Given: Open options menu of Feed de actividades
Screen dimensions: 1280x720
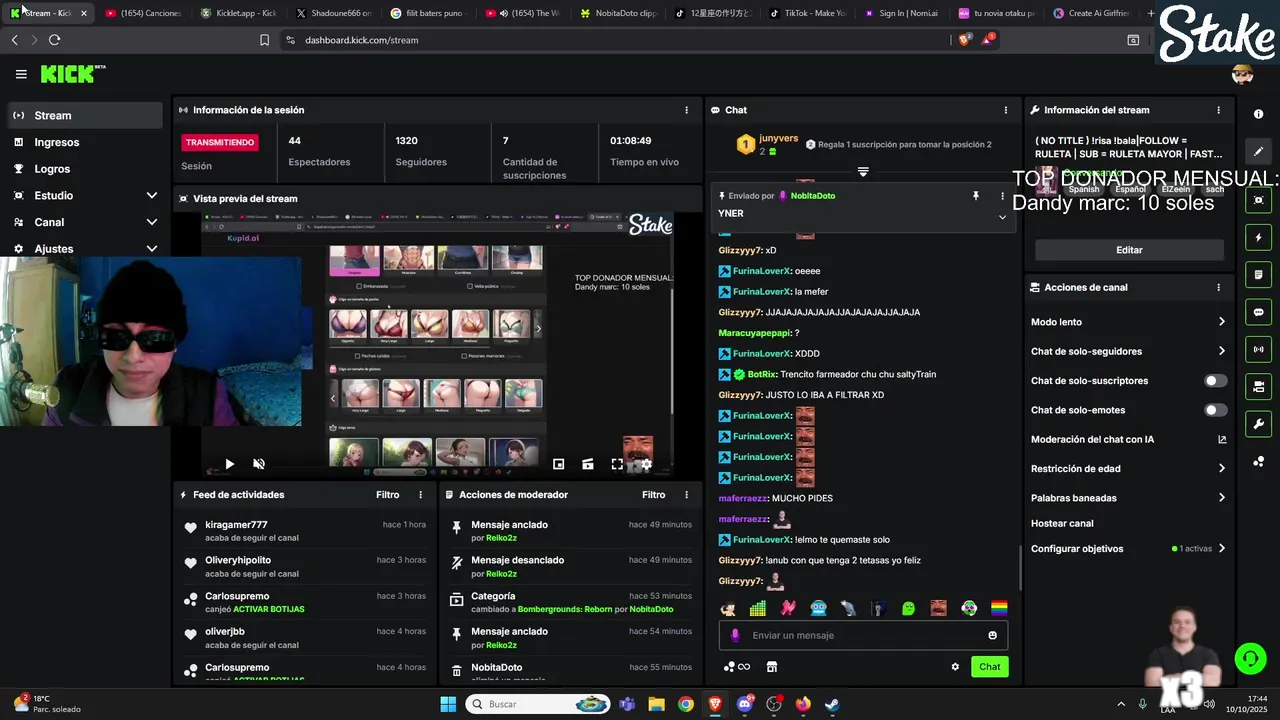Looking at the screenshot, I should [420, 495].
